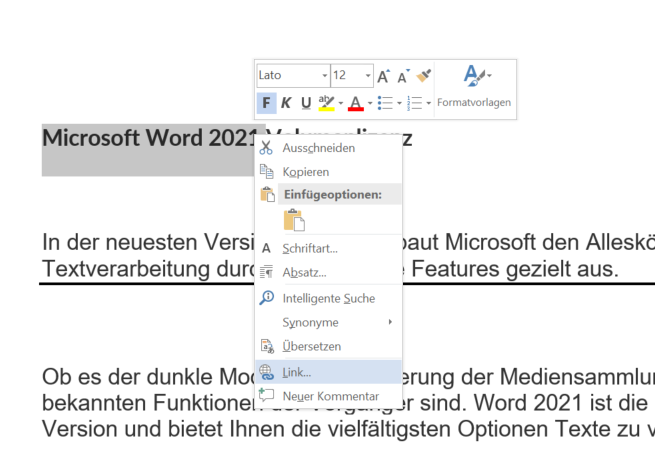Click the Kopieren pages icon
The width and height of the screenshot is (655, 454).
(x=267, y=172)
